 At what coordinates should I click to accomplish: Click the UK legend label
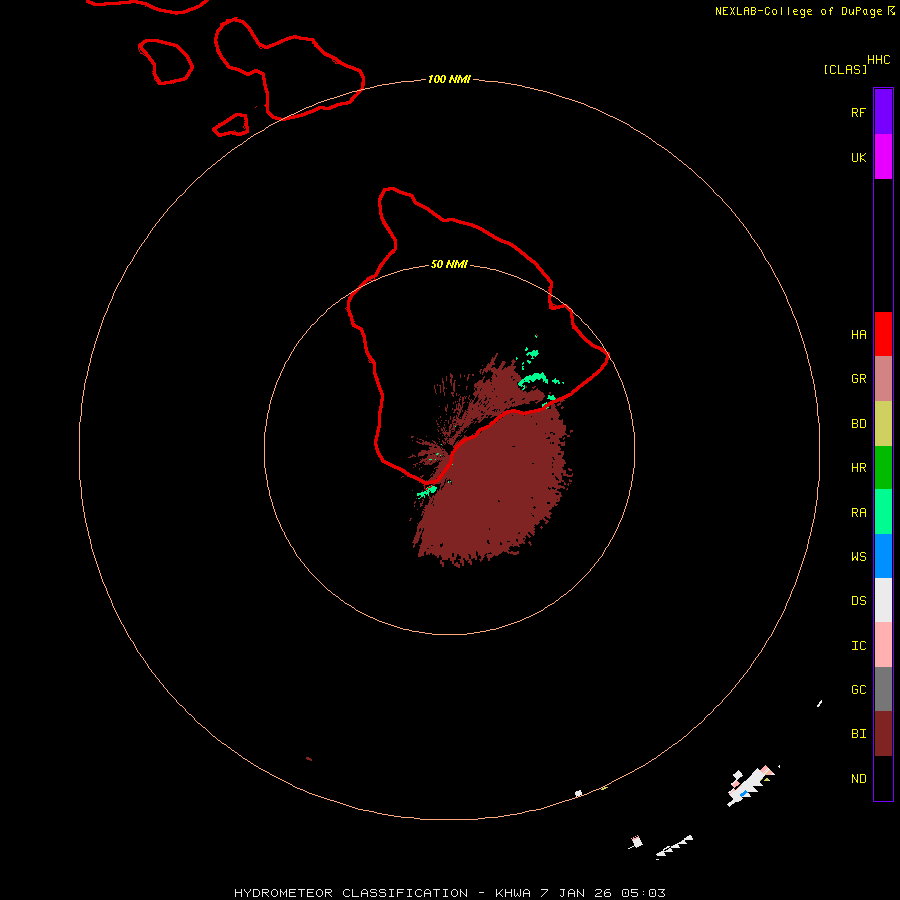(858, 157)
